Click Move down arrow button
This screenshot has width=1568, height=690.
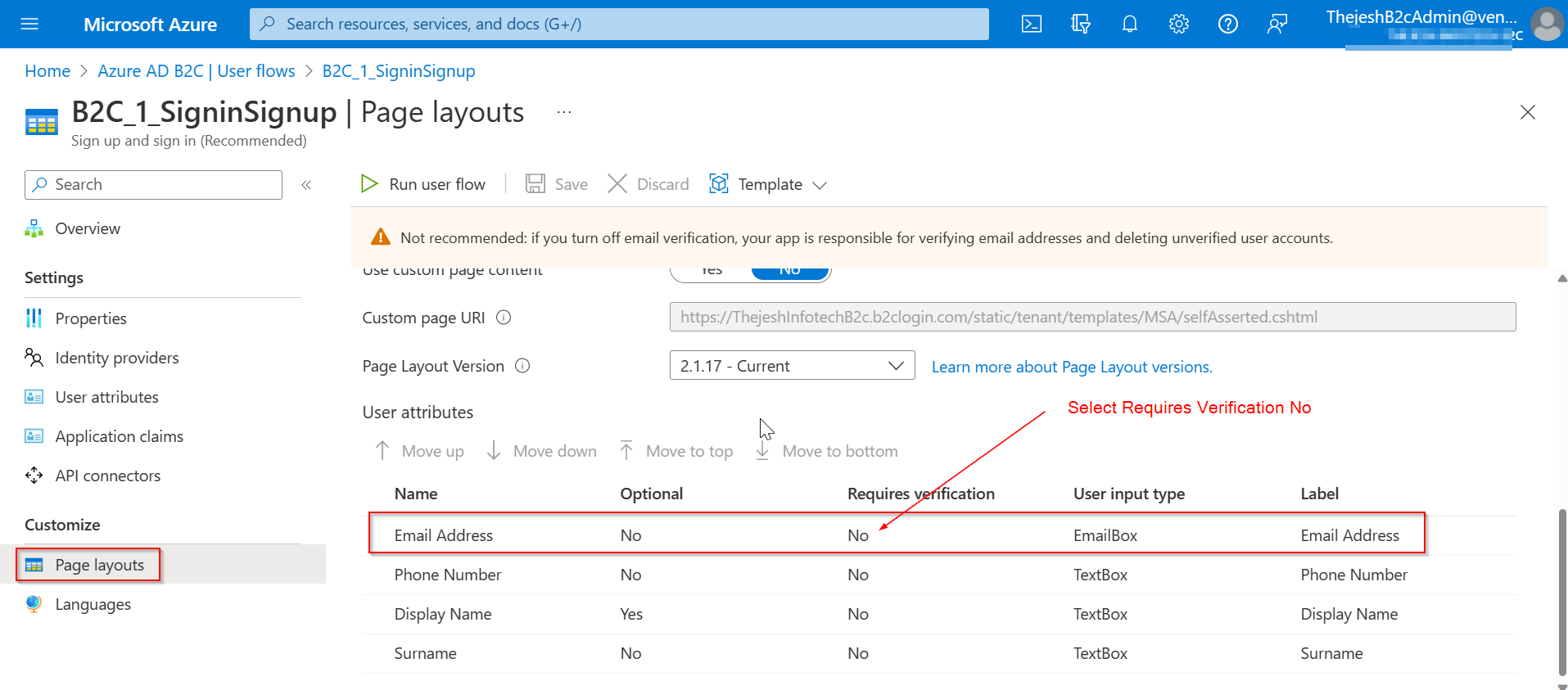pos(541,451)
